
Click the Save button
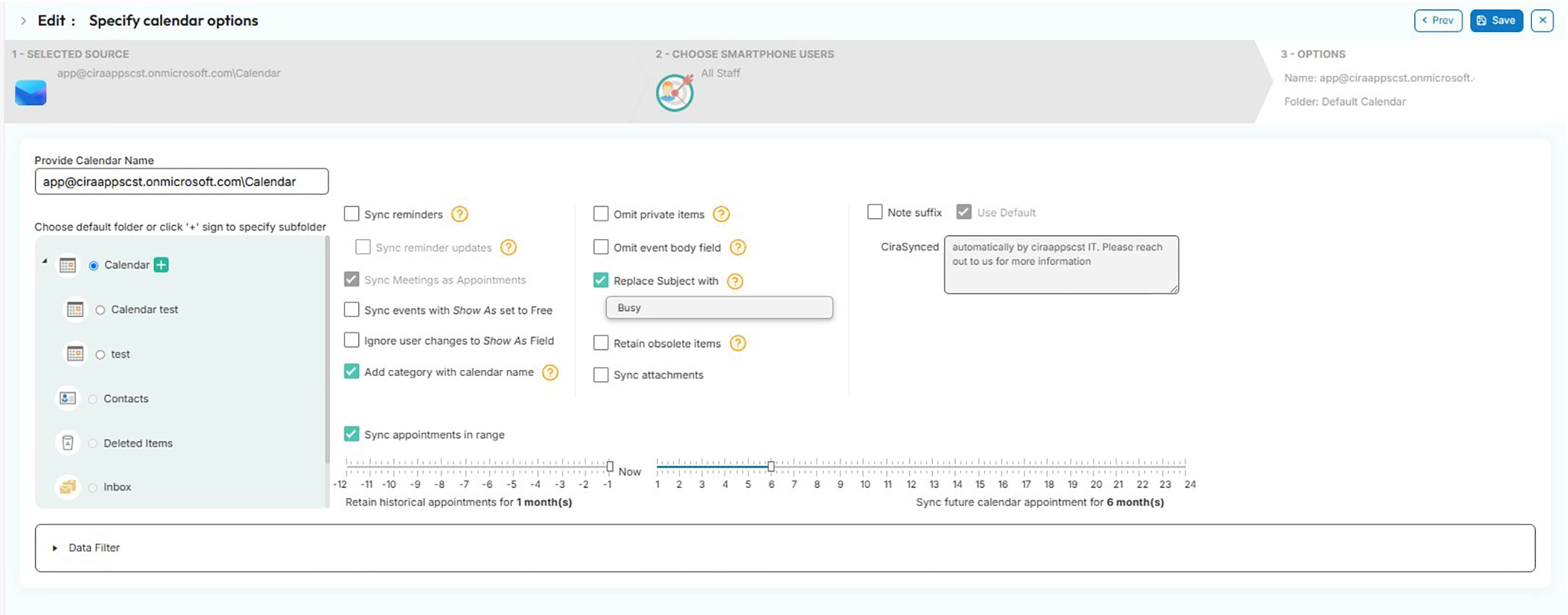pyautogui.click(x=1496, y=20)
